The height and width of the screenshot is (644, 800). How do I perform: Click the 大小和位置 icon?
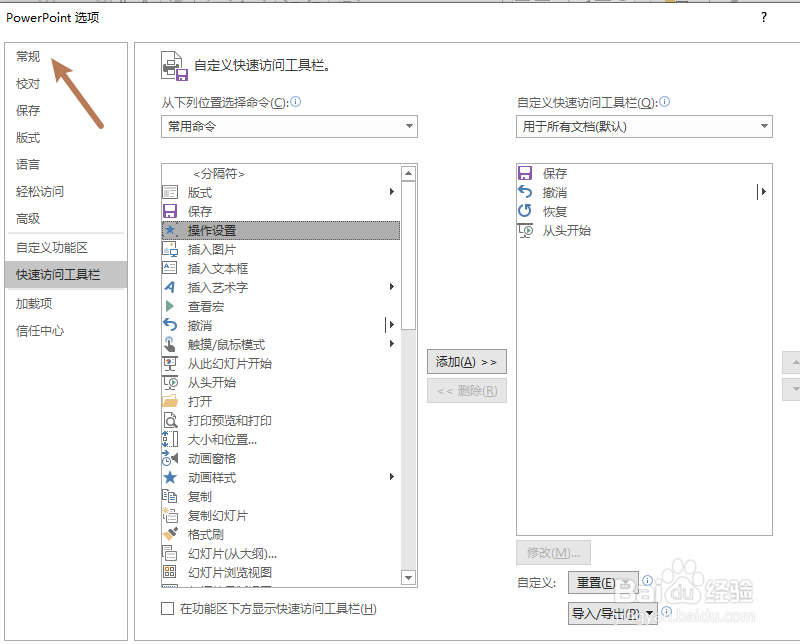[x=170, y=439]
